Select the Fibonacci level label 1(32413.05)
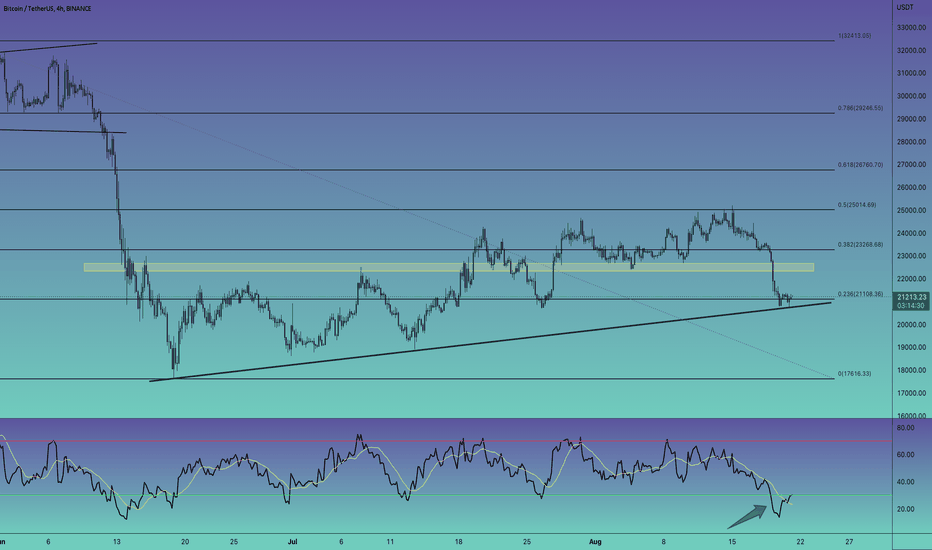Image resolution: width=932 pixels, height=550 pixels. (854, 36)
